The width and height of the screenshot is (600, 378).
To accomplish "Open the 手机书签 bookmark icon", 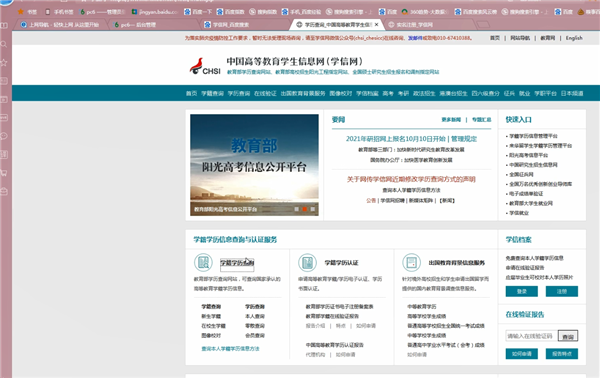I will (47, 12).
